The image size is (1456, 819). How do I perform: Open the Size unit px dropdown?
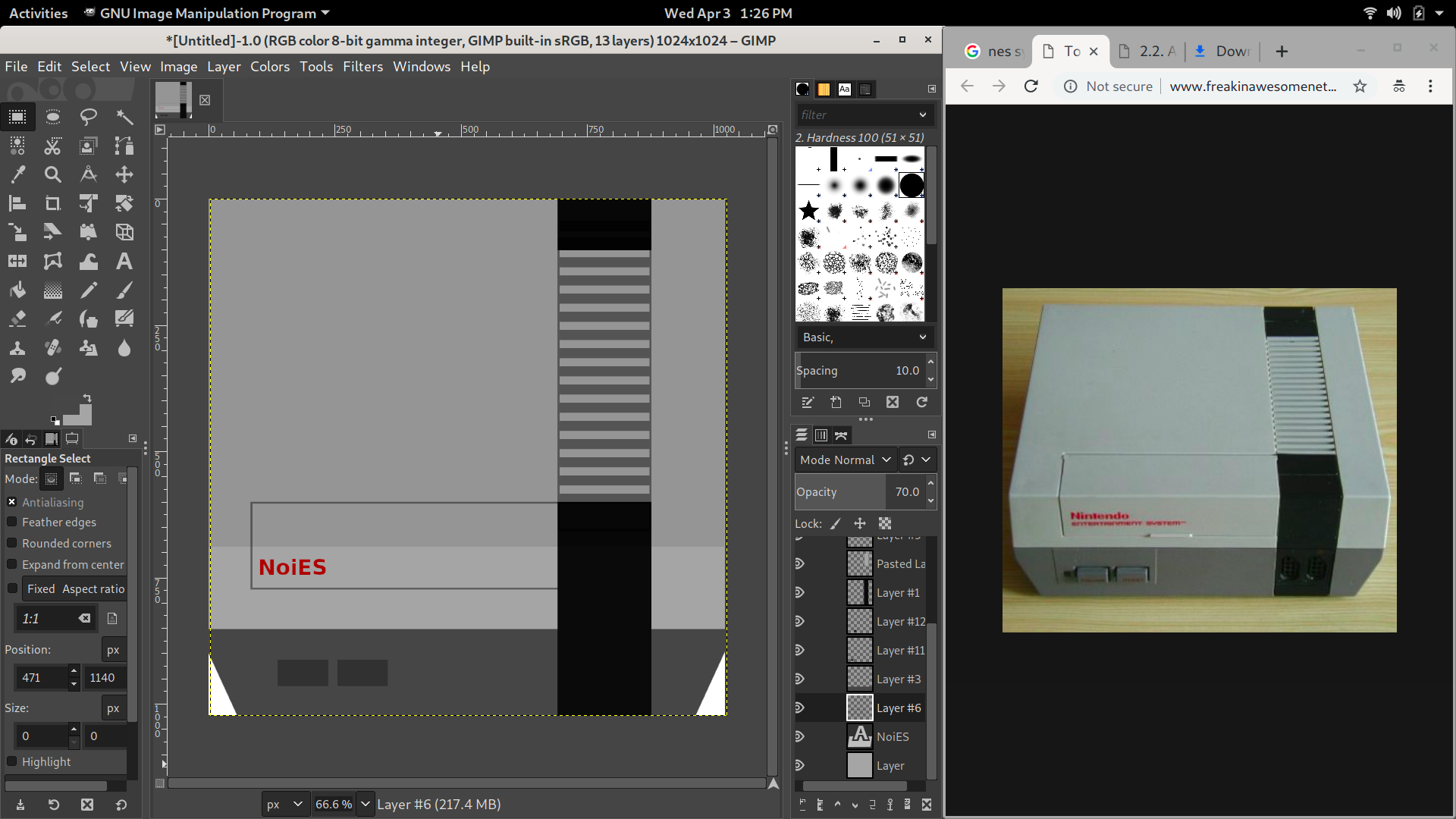click(113, 708)
